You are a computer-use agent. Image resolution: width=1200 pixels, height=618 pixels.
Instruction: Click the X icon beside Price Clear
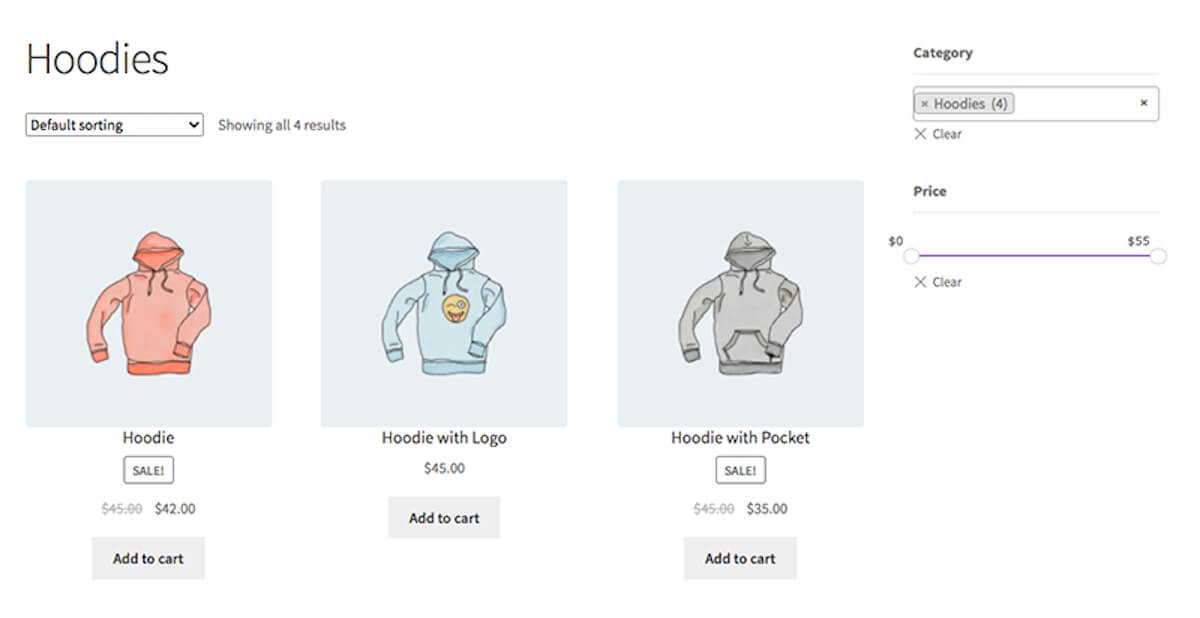point(920,282)
